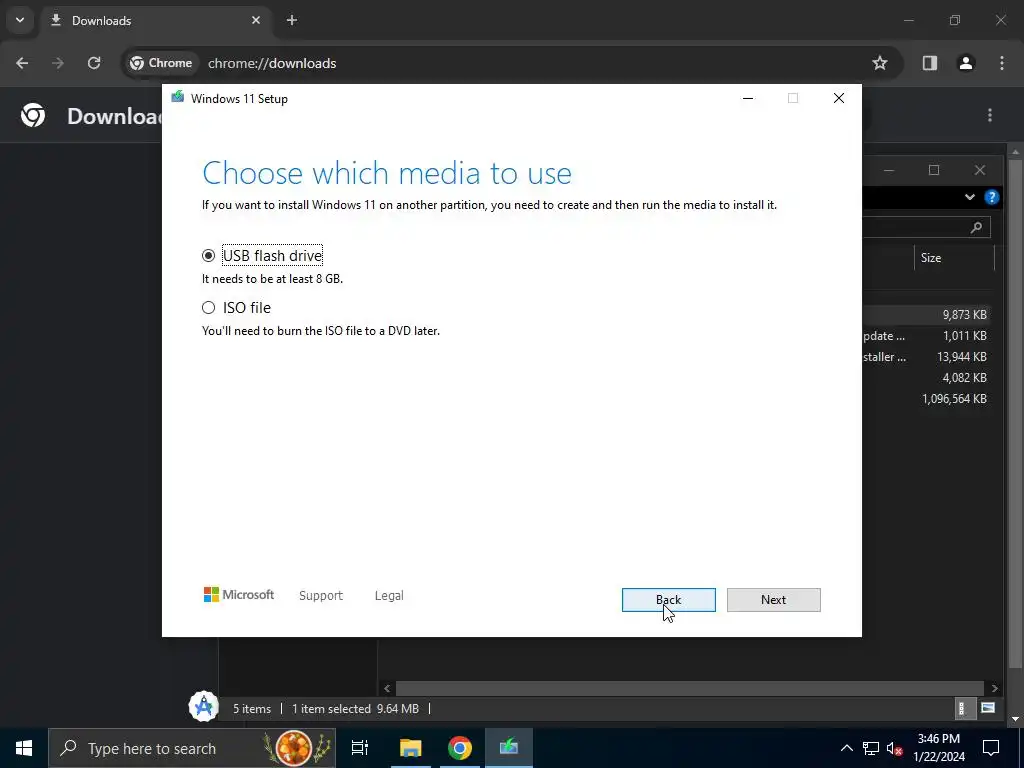Choose the ISO file radio button
1024x768 pixels.
[208, 308]
